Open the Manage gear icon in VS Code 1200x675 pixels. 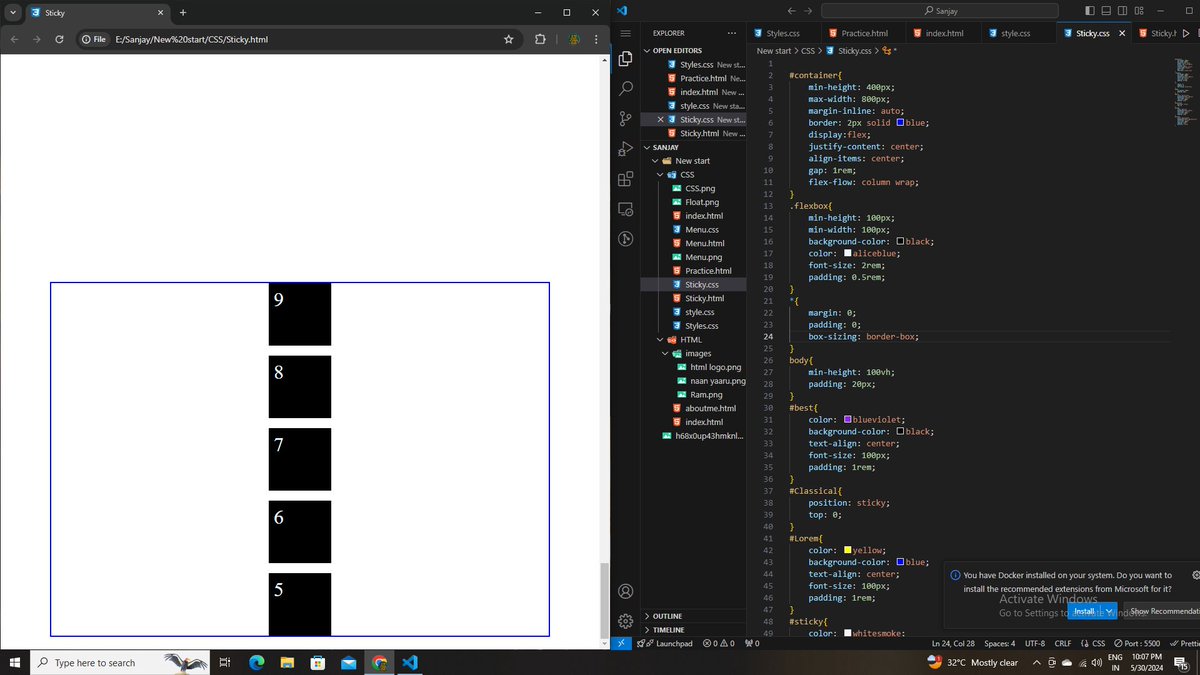[x=626, y=621]
